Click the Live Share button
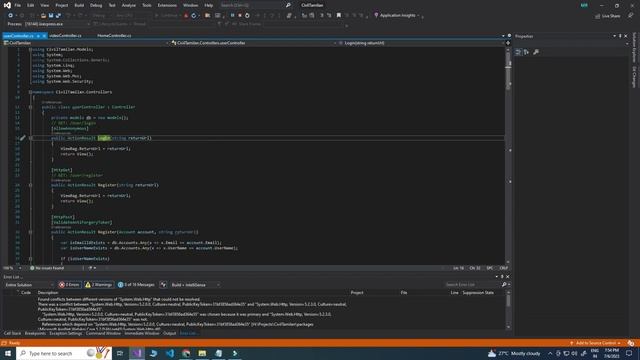This screenshot has height=360, width=640. coord(608,16)
